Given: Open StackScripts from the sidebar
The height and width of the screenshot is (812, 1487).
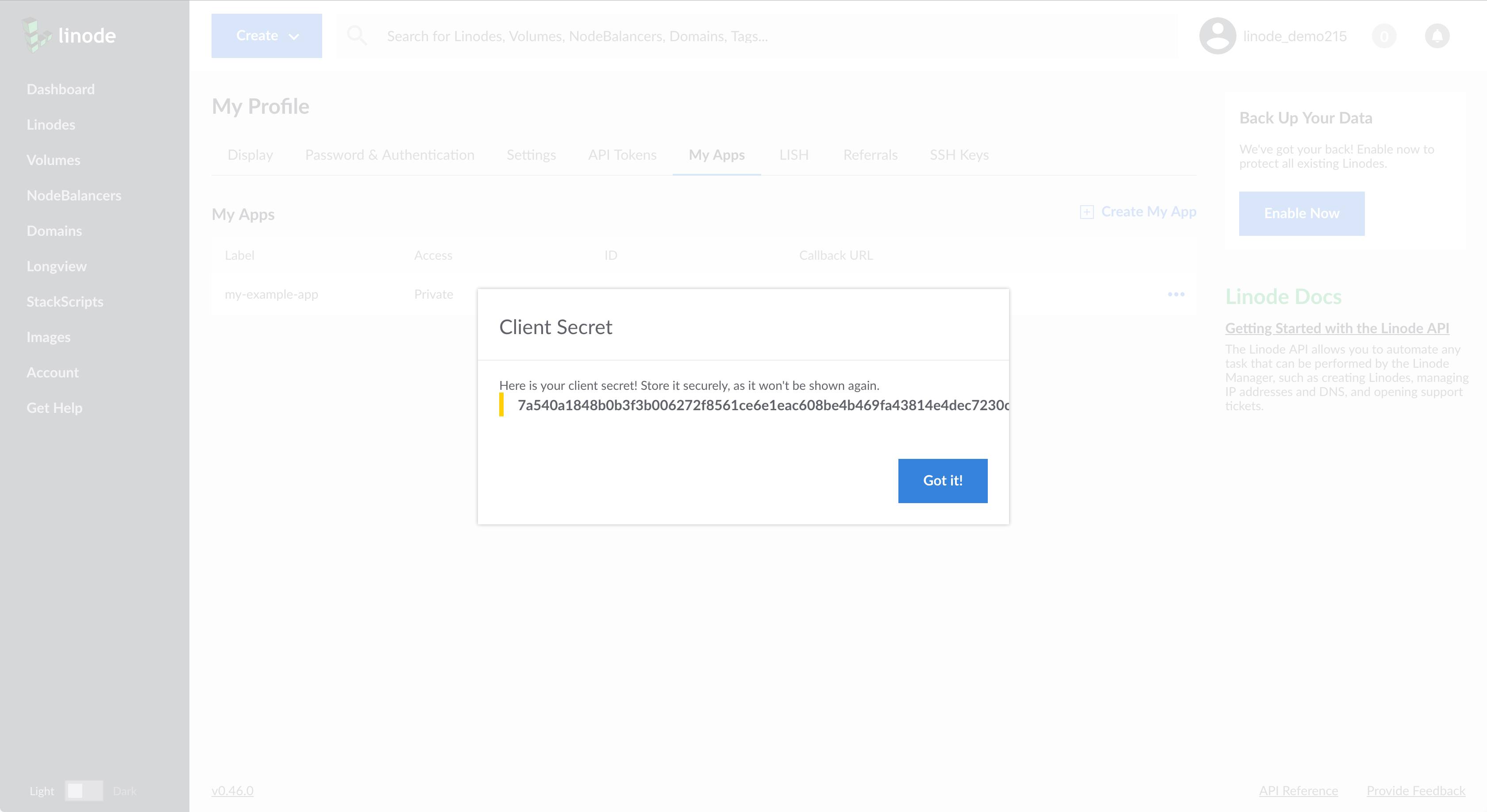Looking at the screenshot, I should [65, 301].
